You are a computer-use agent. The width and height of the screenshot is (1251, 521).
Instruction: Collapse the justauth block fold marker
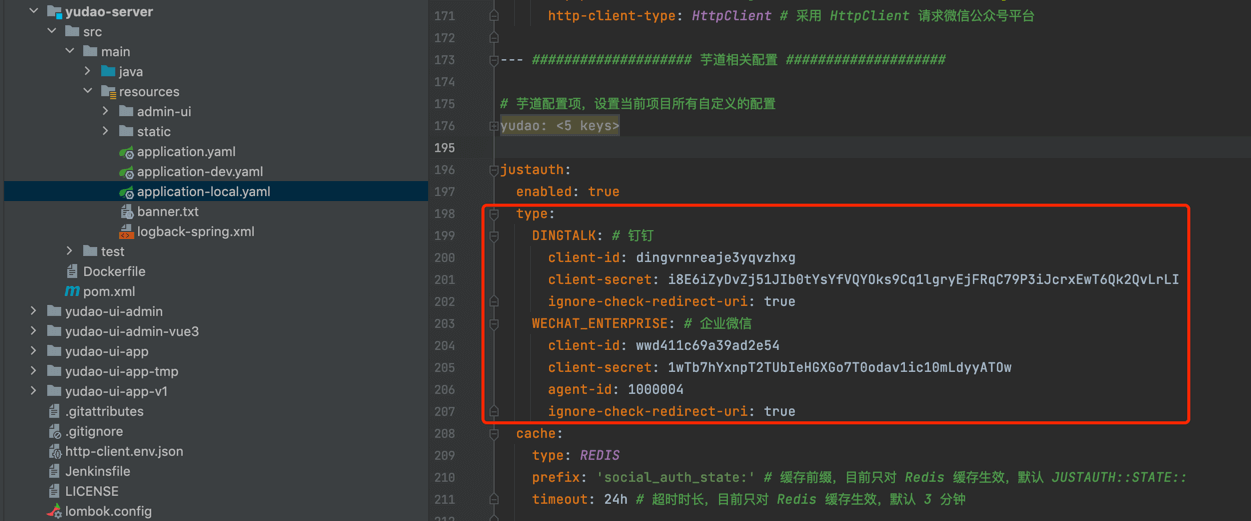(x=493, y=170)
